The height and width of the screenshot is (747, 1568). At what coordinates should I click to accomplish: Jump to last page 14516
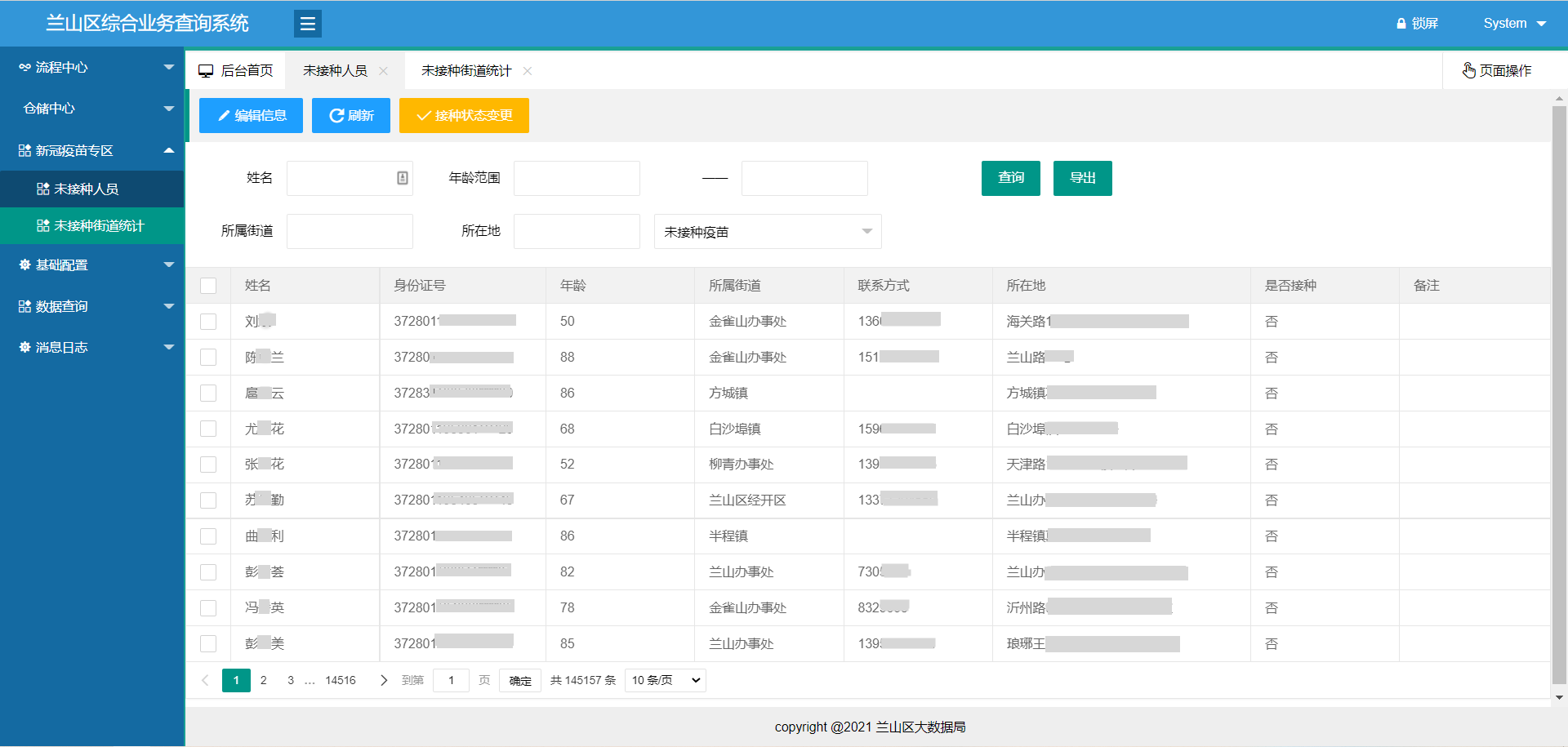pyautogui.click(x=341, y=680)
